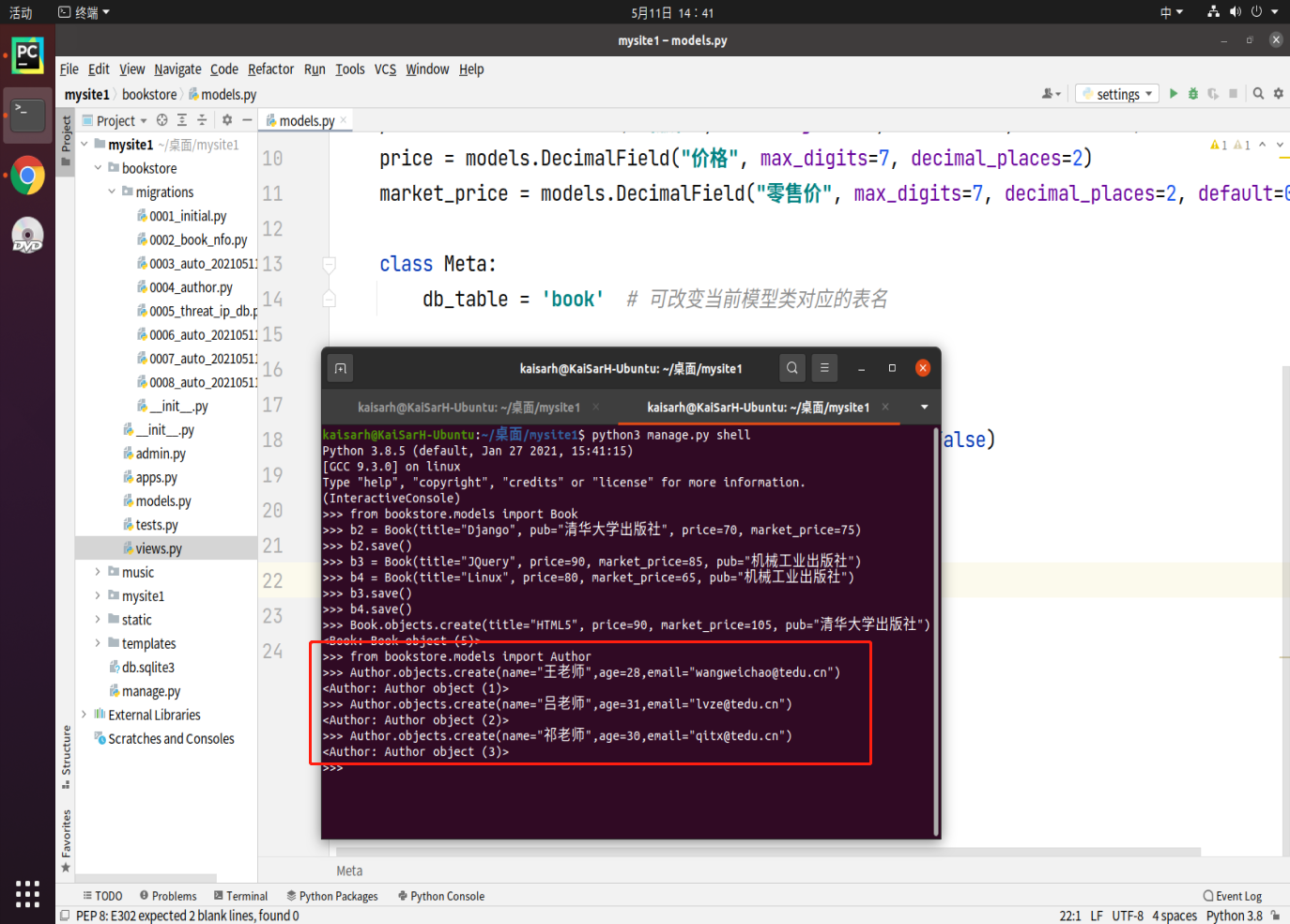This screenshot has width=1290, height=924.
Task: Open the File menu
Action: 69,69
